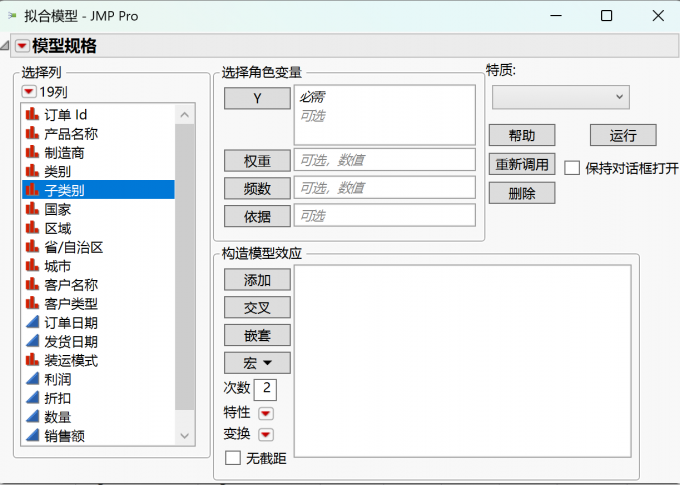Select the 折扣 column name
This screenshot has width=680, height=485.
[x=58, y=398]
